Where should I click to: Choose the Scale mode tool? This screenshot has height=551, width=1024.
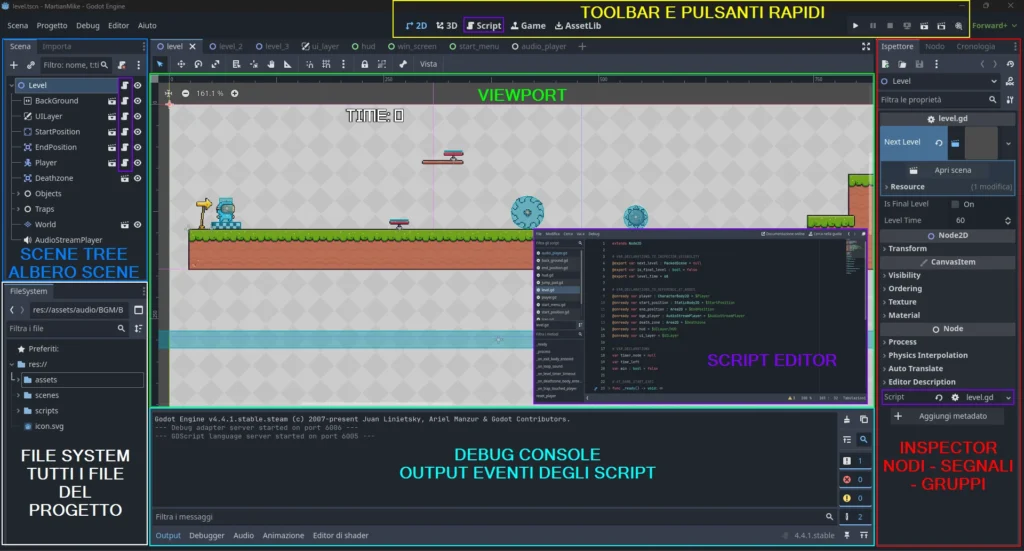tap(216, 64)
